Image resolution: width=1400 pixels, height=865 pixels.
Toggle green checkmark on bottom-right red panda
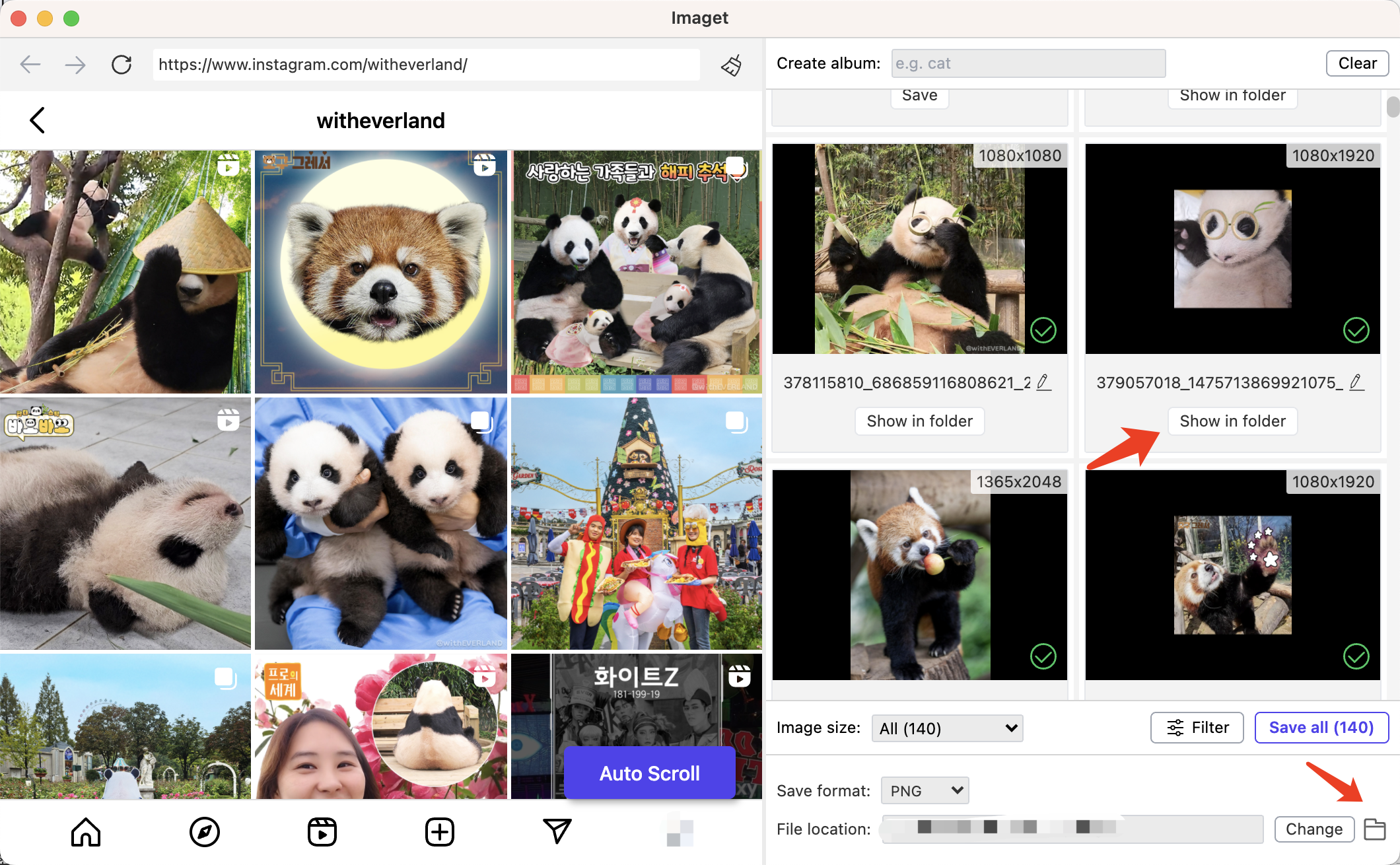coord(1356,656)
